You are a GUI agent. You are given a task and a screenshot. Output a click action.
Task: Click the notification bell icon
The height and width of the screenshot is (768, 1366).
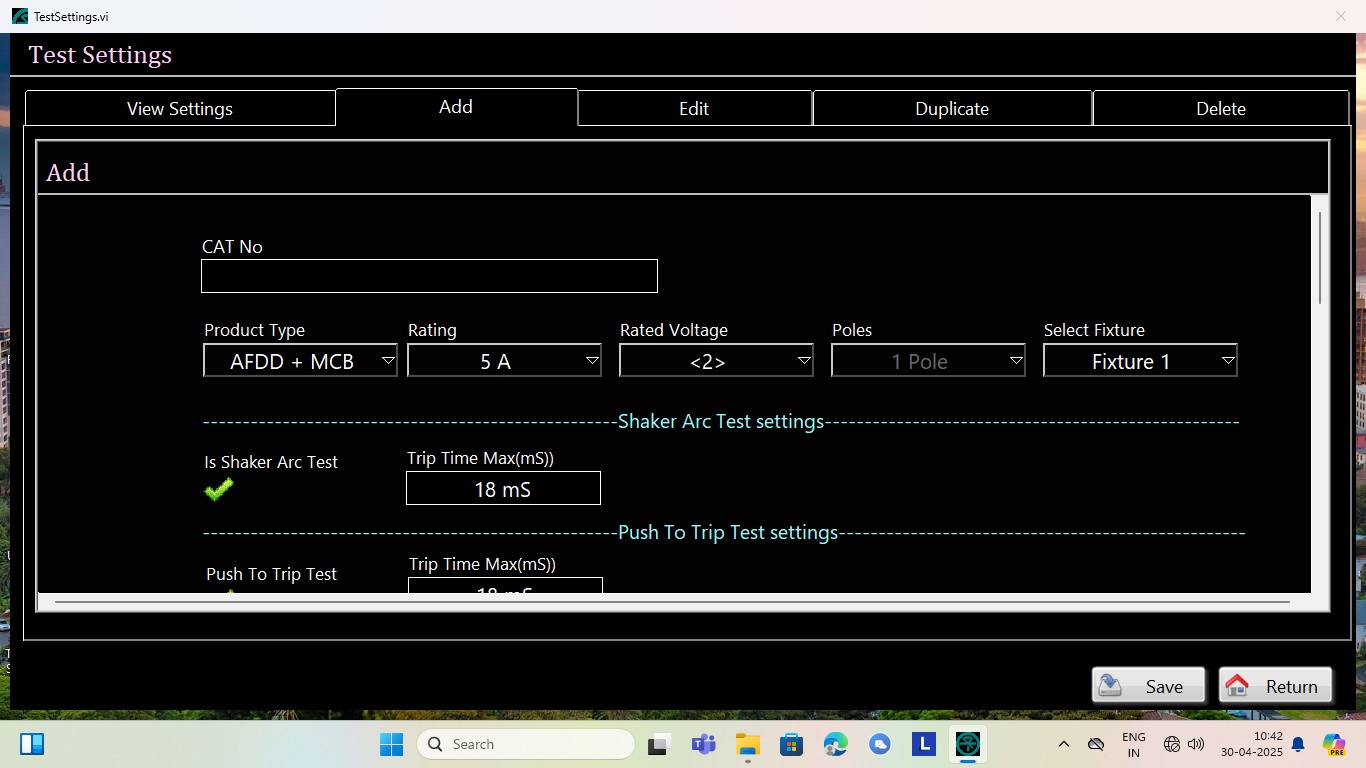[x=1298, y=744]
